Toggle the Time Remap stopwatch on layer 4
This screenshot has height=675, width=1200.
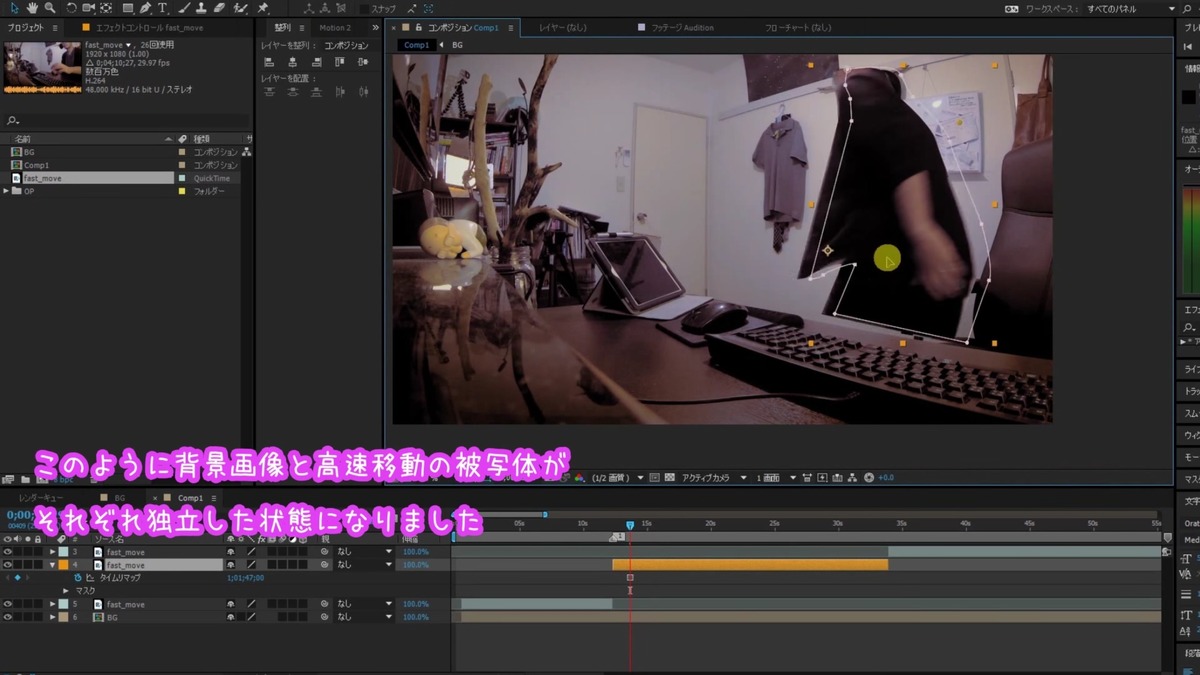point(77,577)
